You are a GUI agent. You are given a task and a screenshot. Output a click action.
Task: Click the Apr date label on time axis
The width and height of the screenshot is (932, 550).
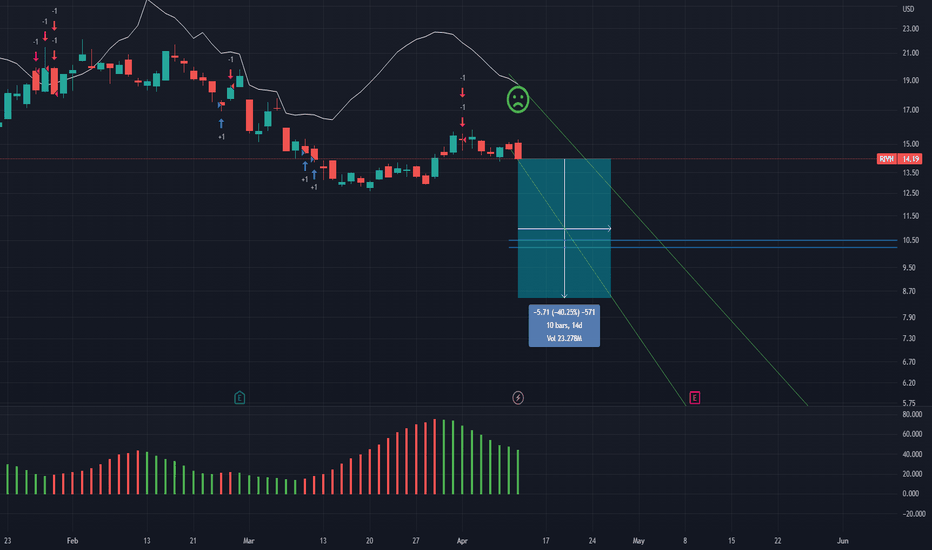tap(462, 540)
